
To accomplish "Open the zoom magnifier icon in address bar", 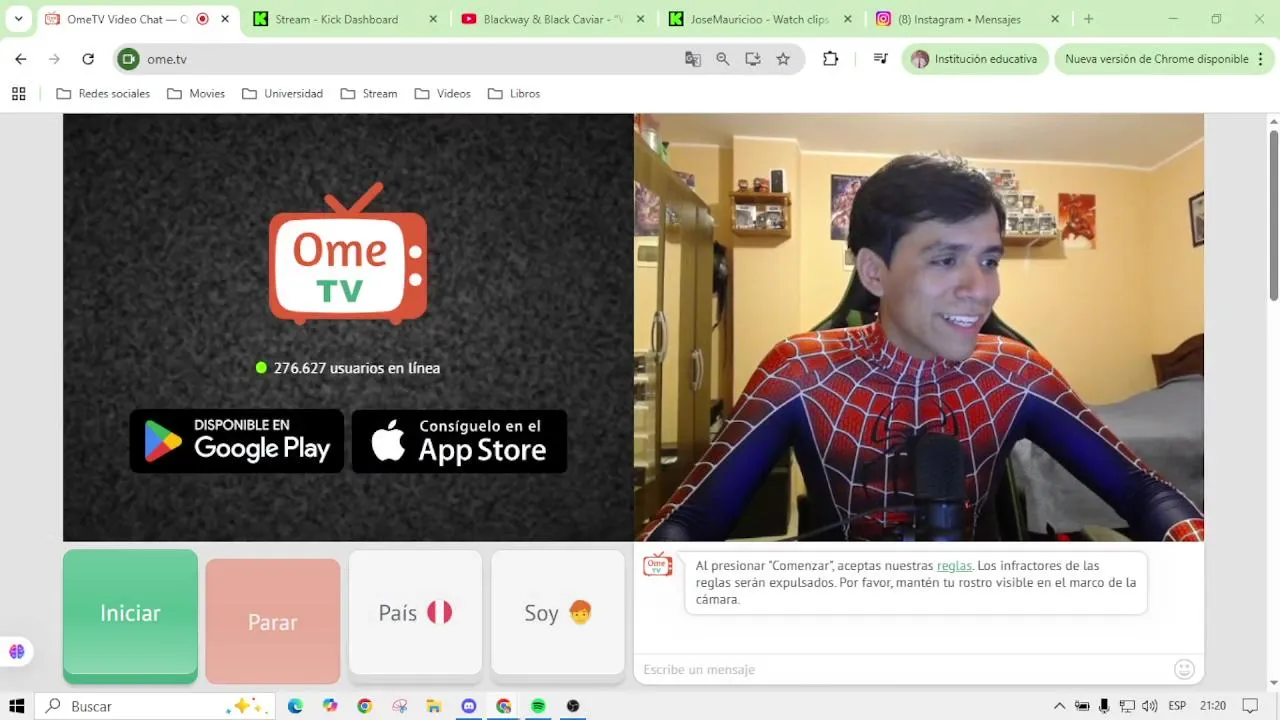I will (723, 59).
